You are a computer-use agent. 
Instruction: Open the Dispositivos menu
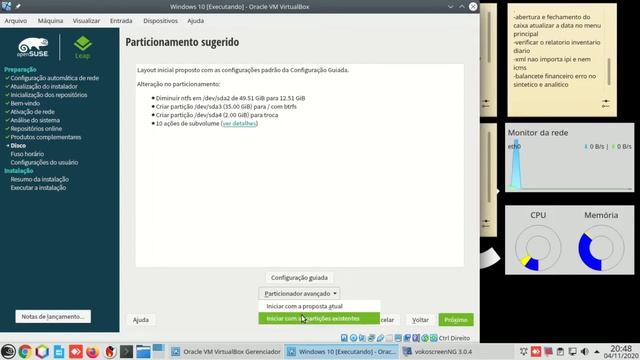click(x=160, y=20)
